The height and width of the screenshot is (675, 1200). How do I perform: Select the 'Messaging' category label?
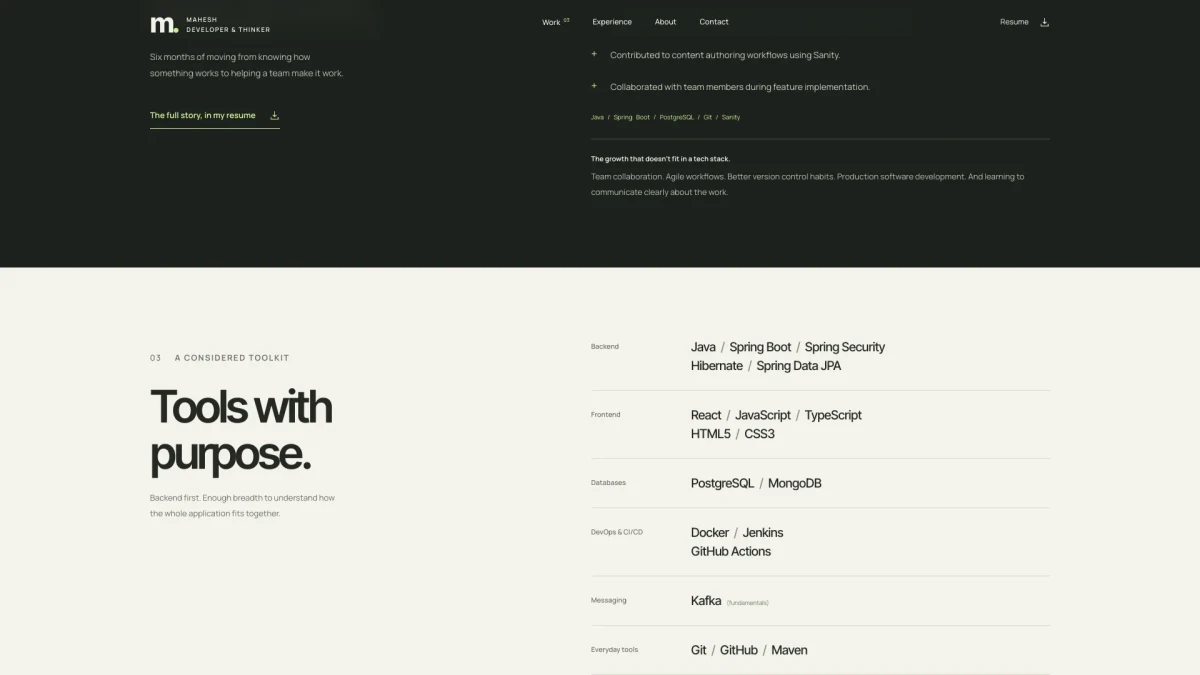609,601
